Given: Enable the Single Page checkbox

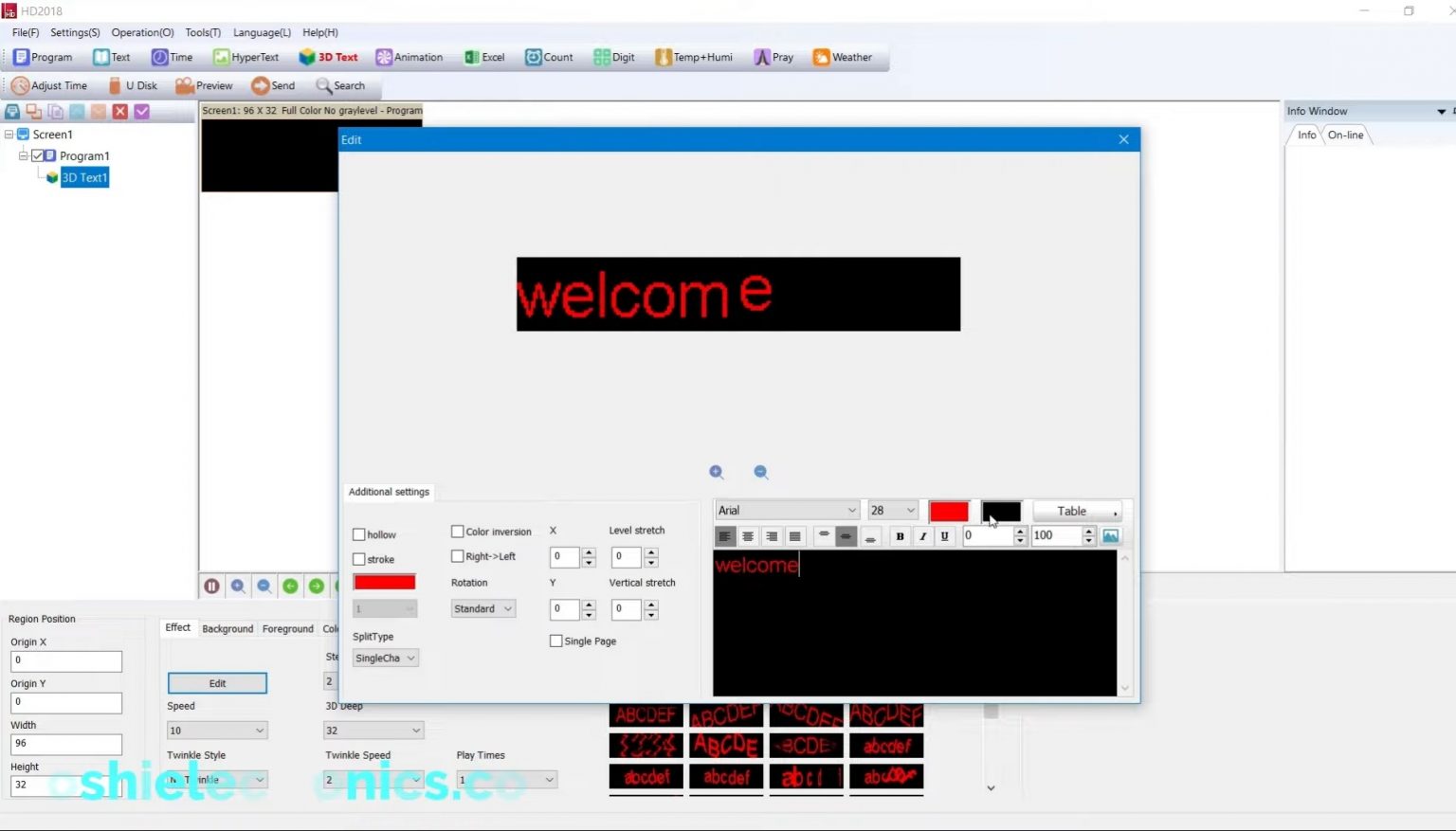Looking at the screenshot, I should tap(556, 641).
